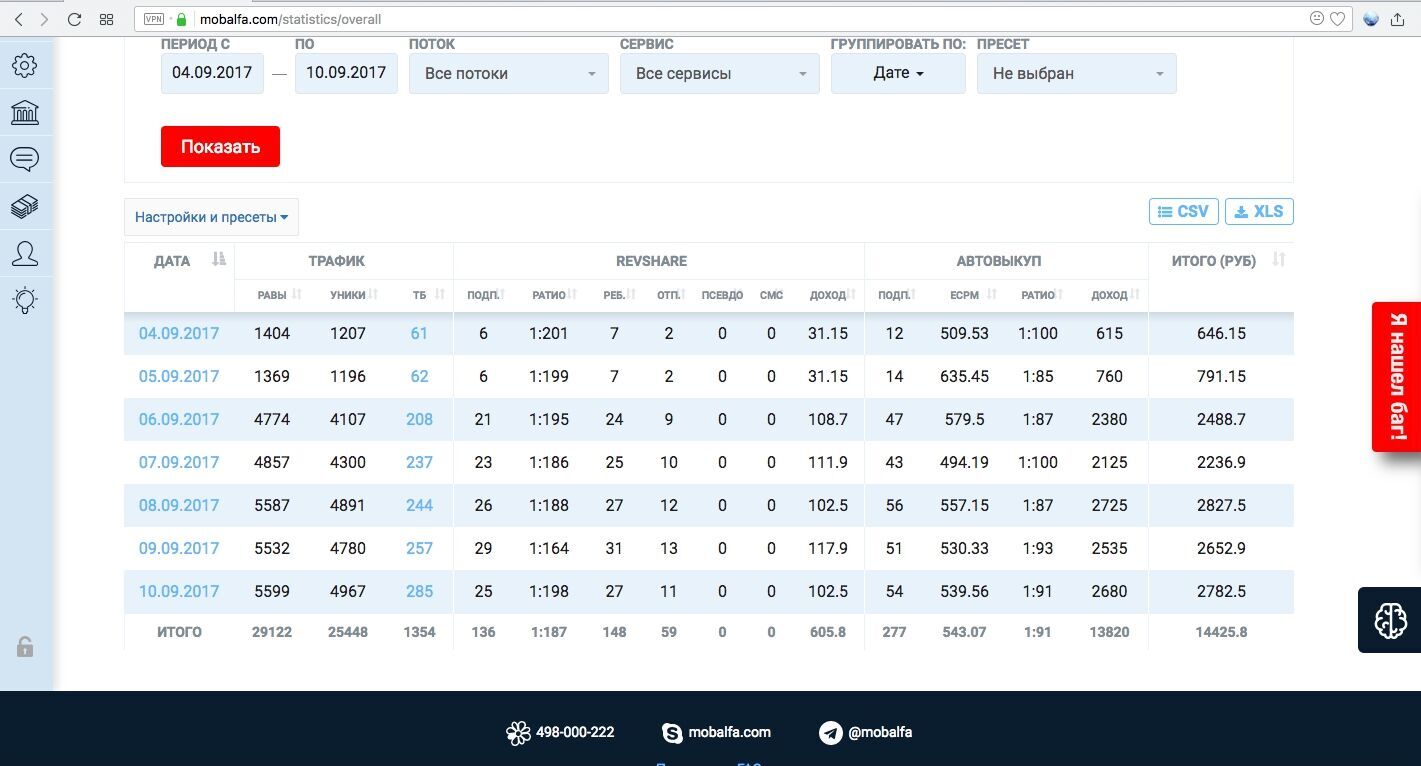Click the period start date field
Image resolution: width=1421 pixels, height=766 pixels.
(x=212, y=74)
